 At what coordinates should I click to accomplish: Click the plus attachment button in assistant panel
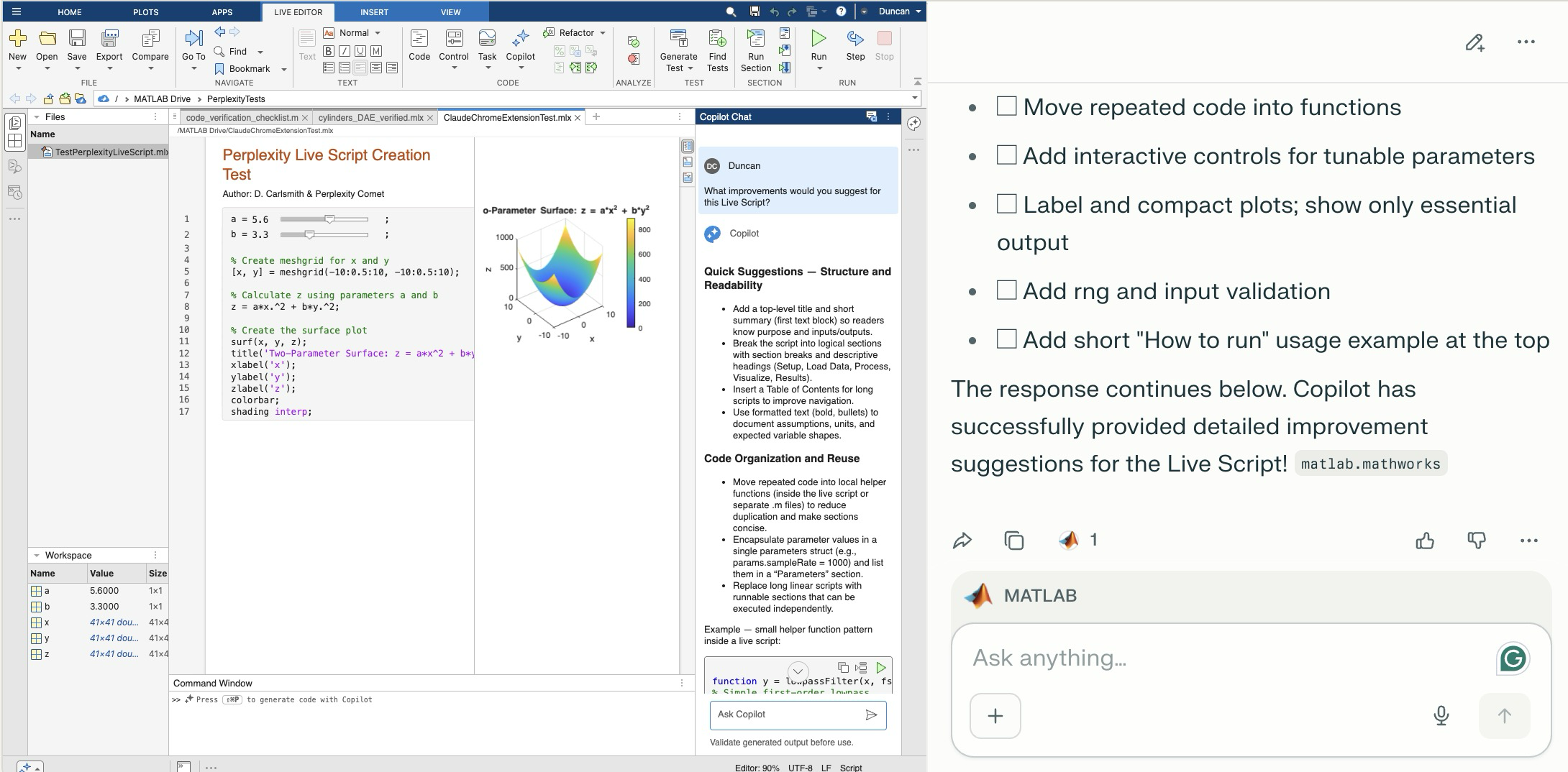tap(995, 716)
